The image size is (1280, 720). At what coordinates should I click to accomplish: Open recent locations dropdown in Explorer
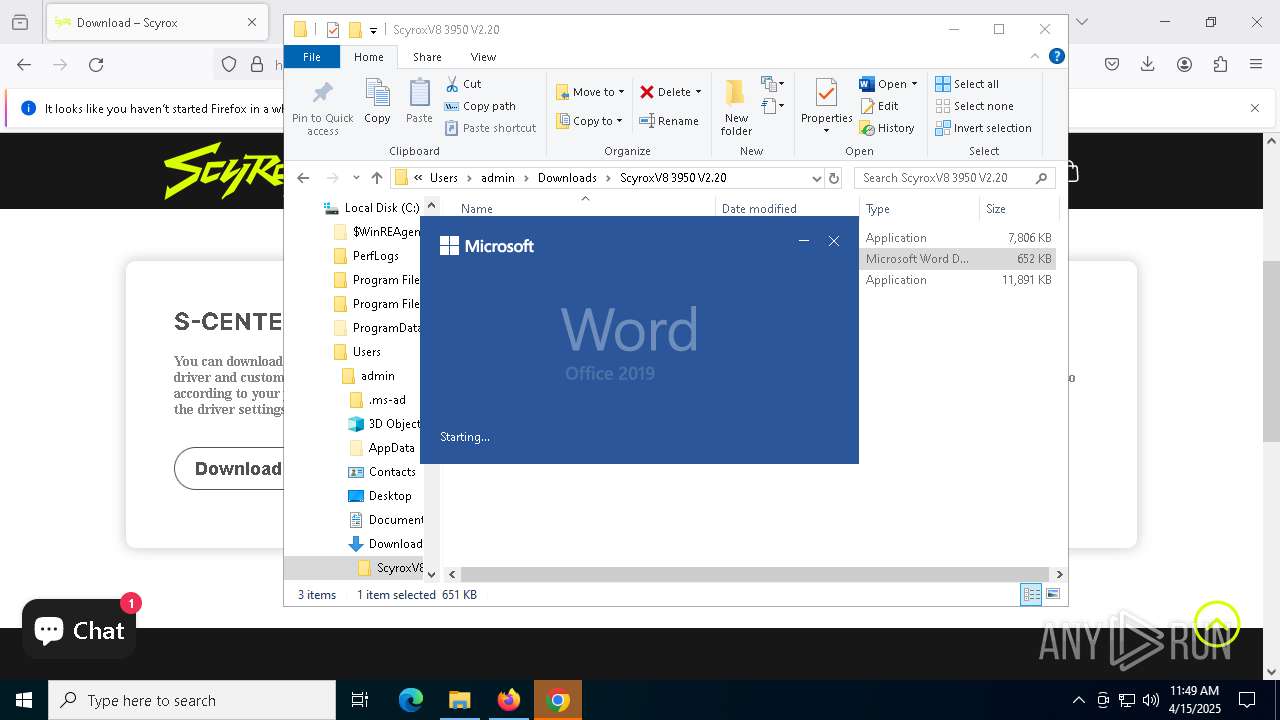pos(355,178)
